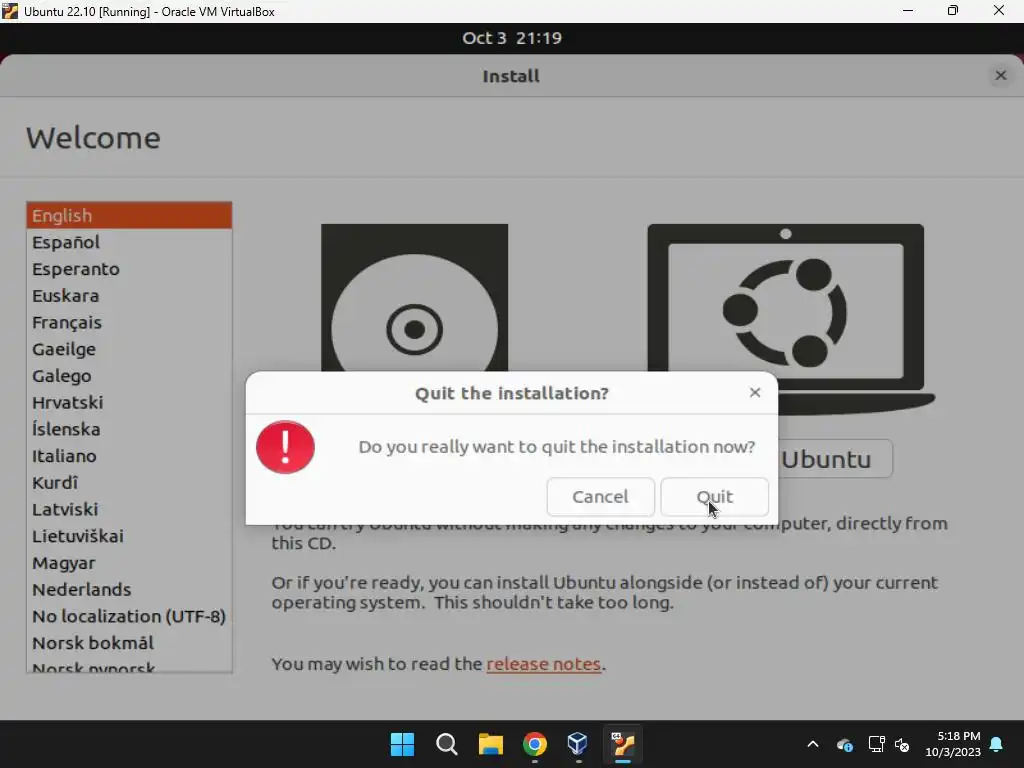The width and height of the screenshot is (1024, 768).
Task: Cancel the quit installation dialog
Action: (600, 497)
